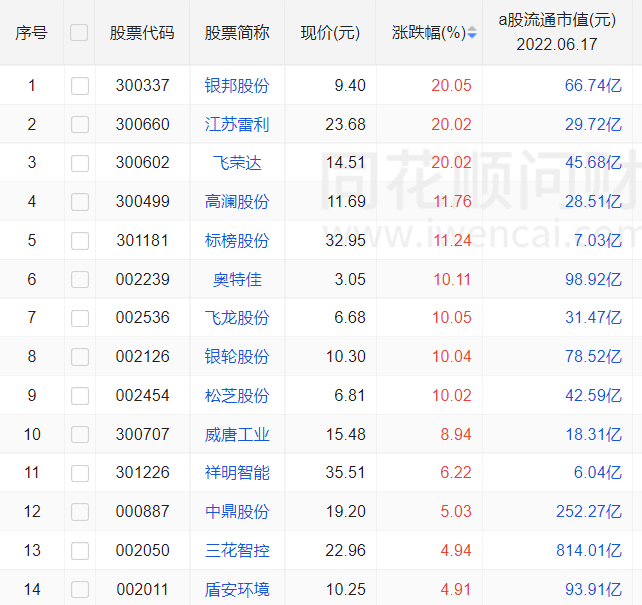Open the 7.03亿 market cap link
Image resolution: width=642 pixels, height=605 pixels.
point(598,241)
